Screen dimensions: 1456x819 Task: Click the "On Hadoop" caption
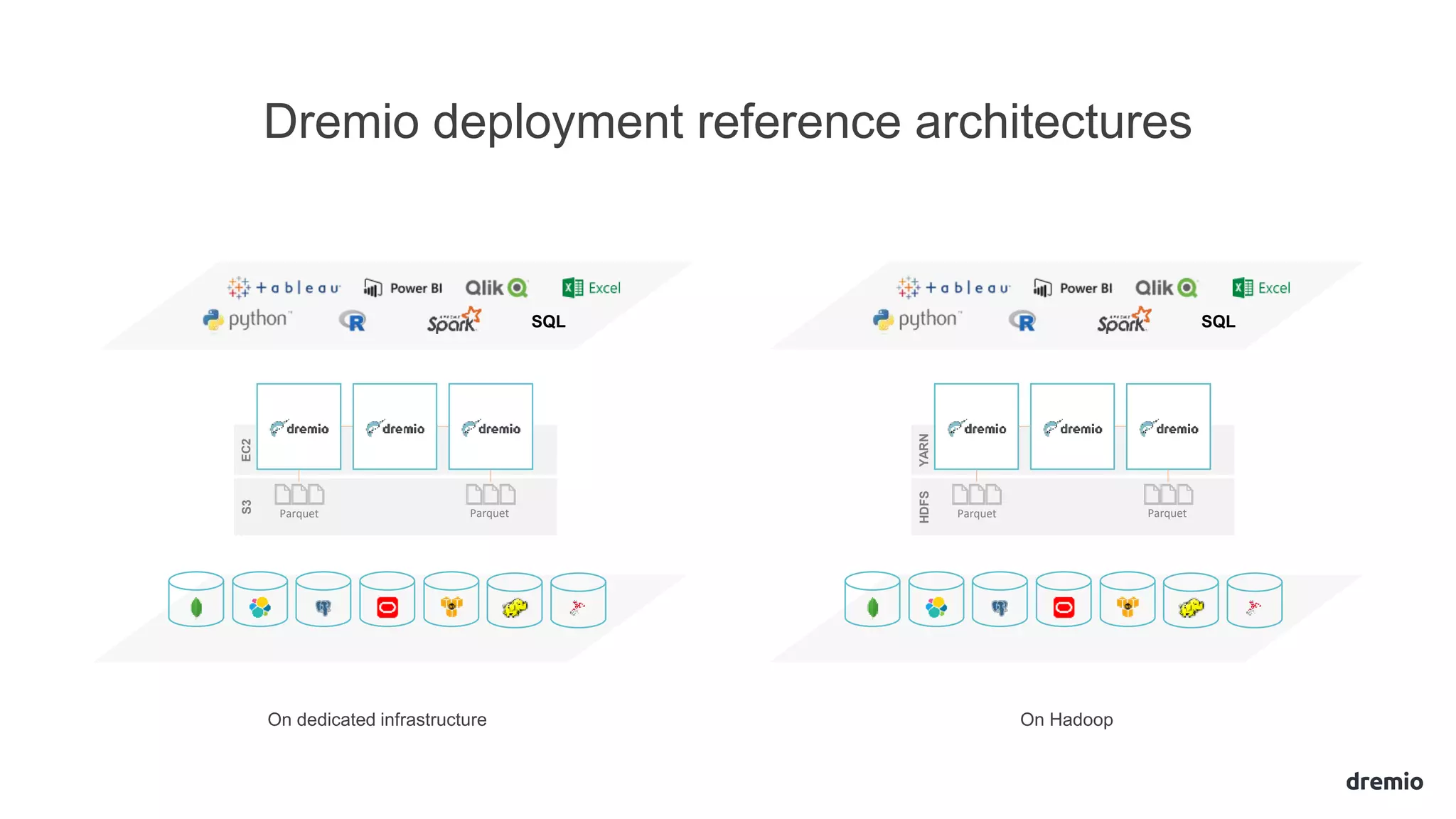click(1066, 719)
